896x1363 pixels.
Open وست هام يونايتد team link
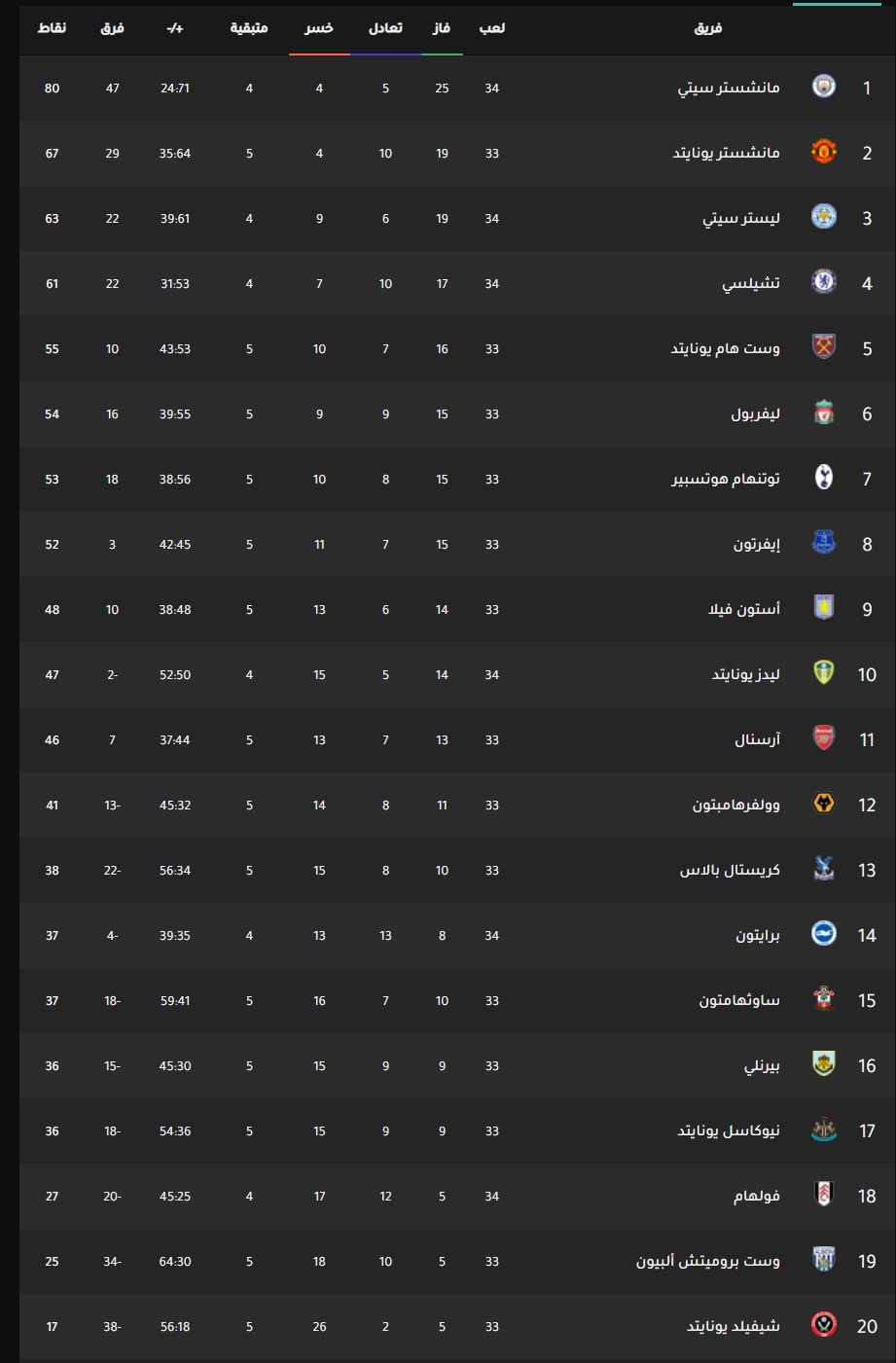tap(726, 348)
